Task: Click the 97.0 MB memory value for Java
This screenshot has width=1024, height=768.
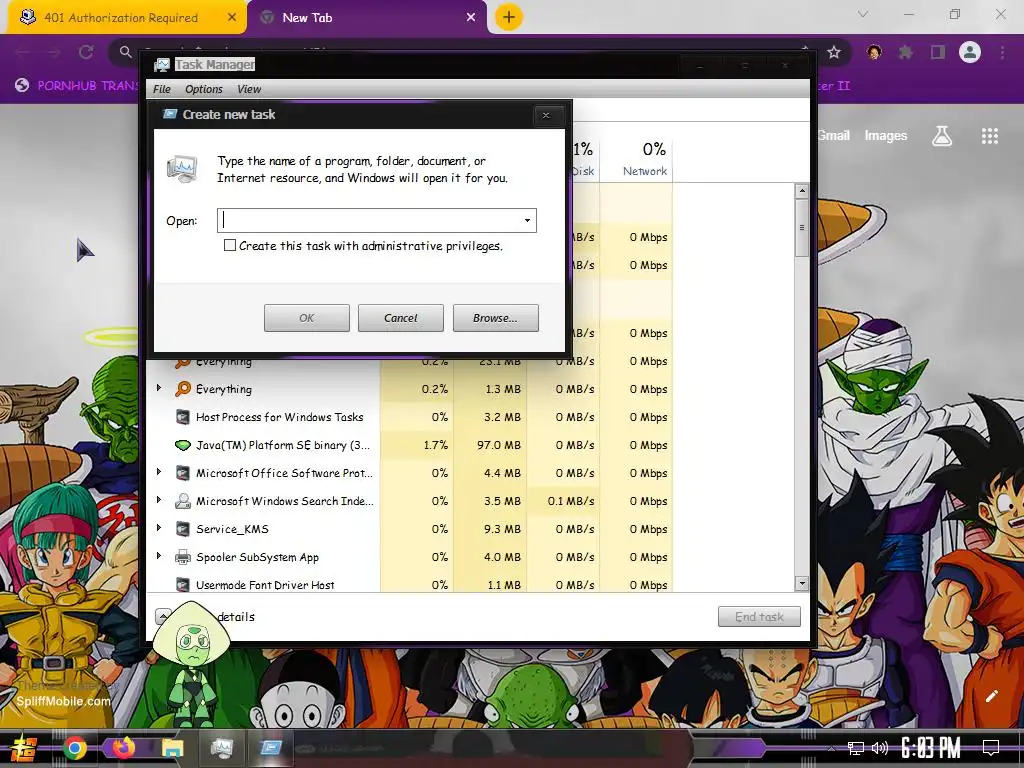Action: pyautogui.click(x=499, y=445)
